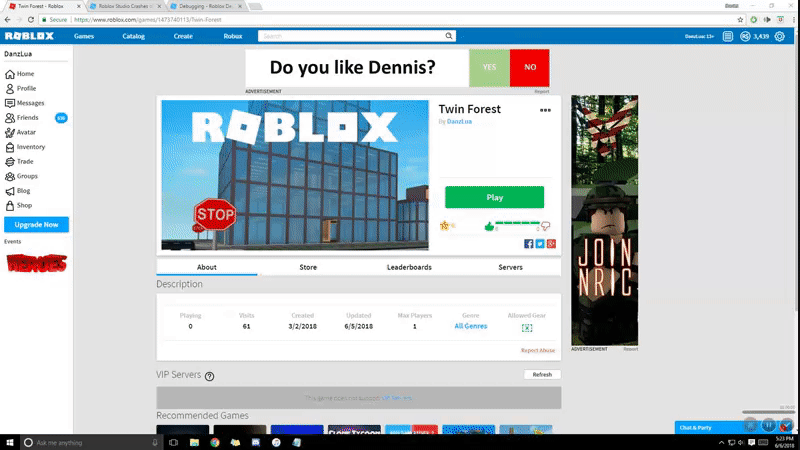Refresh the VIP Servers list

pos(542,374)
